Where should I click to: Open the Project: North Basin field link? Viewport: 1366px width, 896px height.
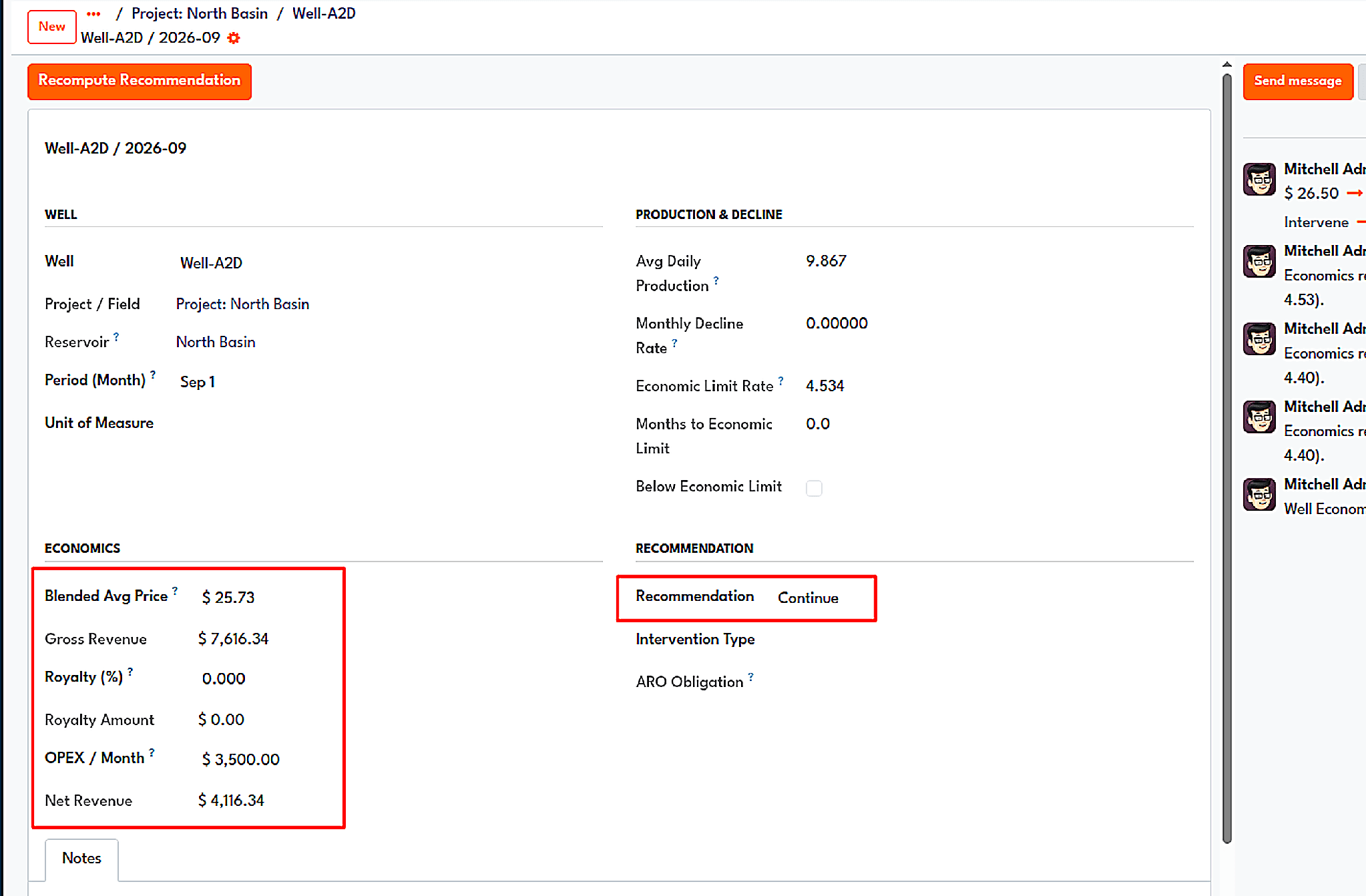point(242,304)
